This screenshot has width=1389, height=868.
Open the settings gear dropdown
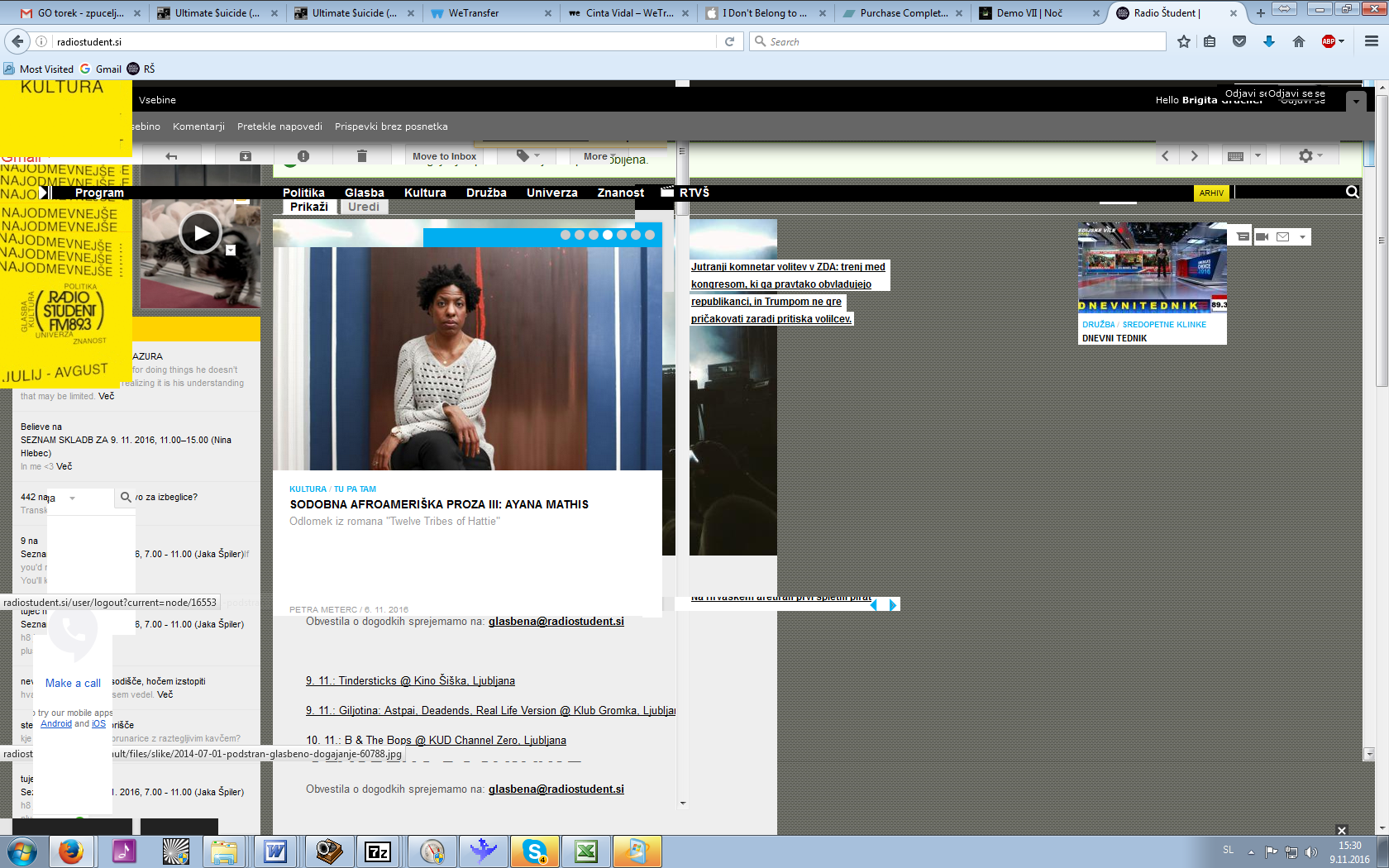point(1310,155)
